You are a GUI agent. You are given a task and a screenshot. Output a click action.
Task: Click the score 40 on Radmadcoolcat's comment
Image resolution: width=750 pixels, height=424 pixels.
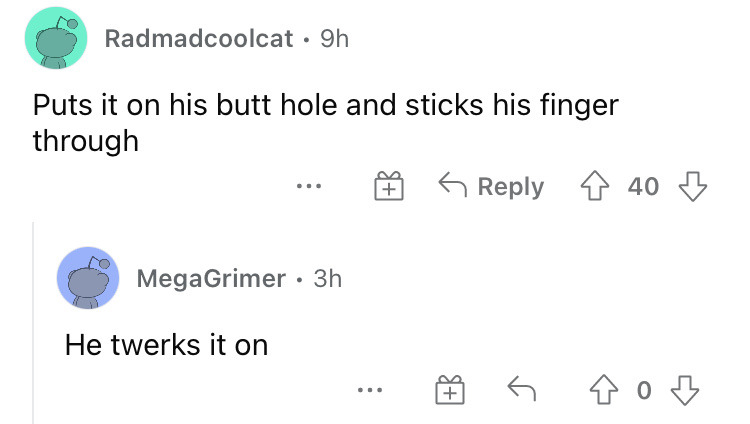click(x=643, y=186)
